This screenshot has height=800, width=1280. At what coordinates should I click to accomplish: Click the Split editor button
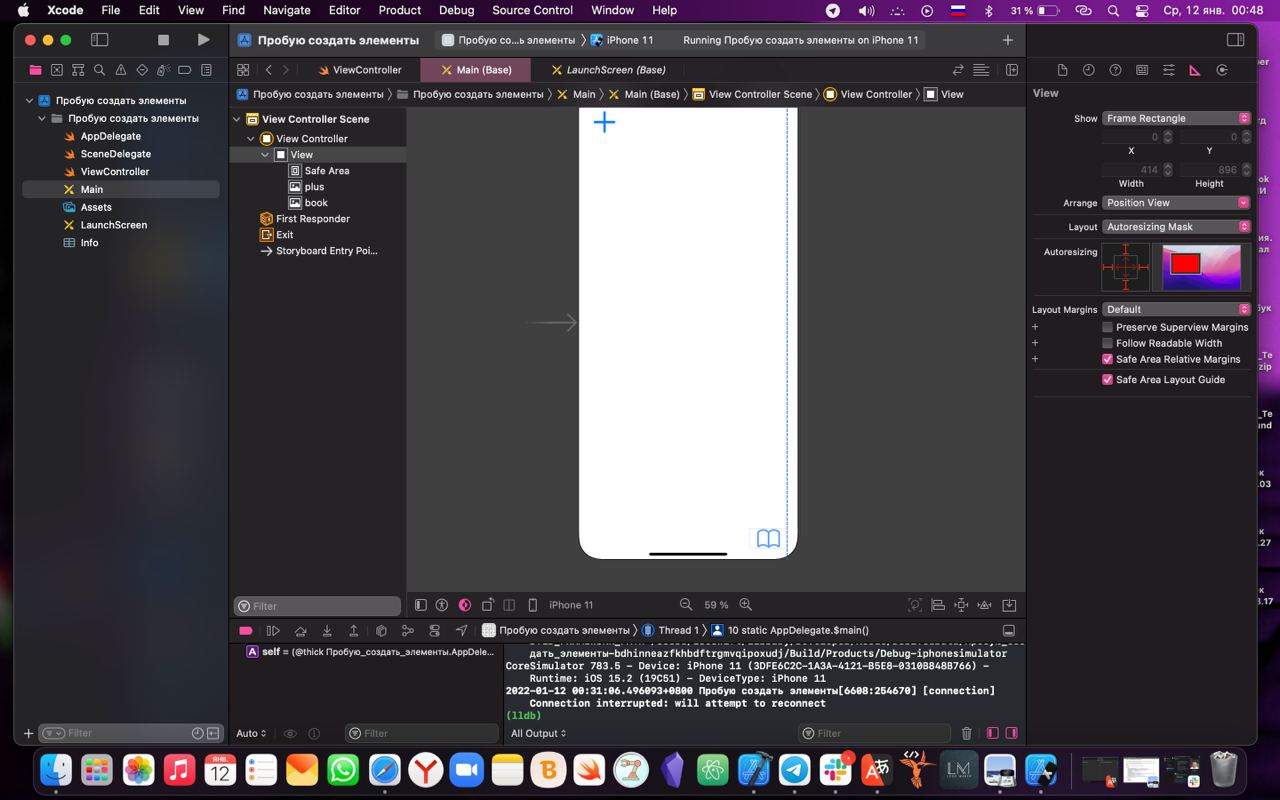[1011, 70]
